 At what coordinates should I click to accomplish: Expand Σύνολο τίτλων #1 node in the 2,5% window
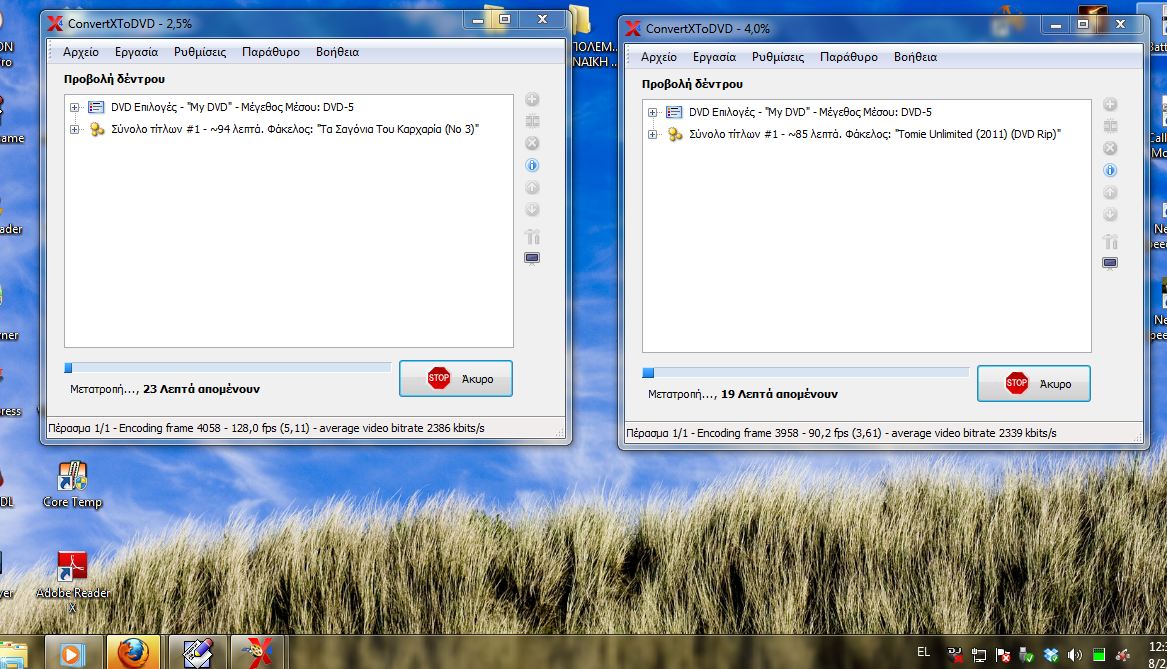[x=74, y=129]
